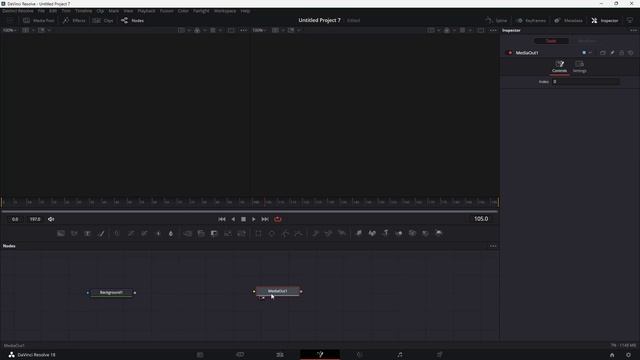Go to first frame

(222, 219)
